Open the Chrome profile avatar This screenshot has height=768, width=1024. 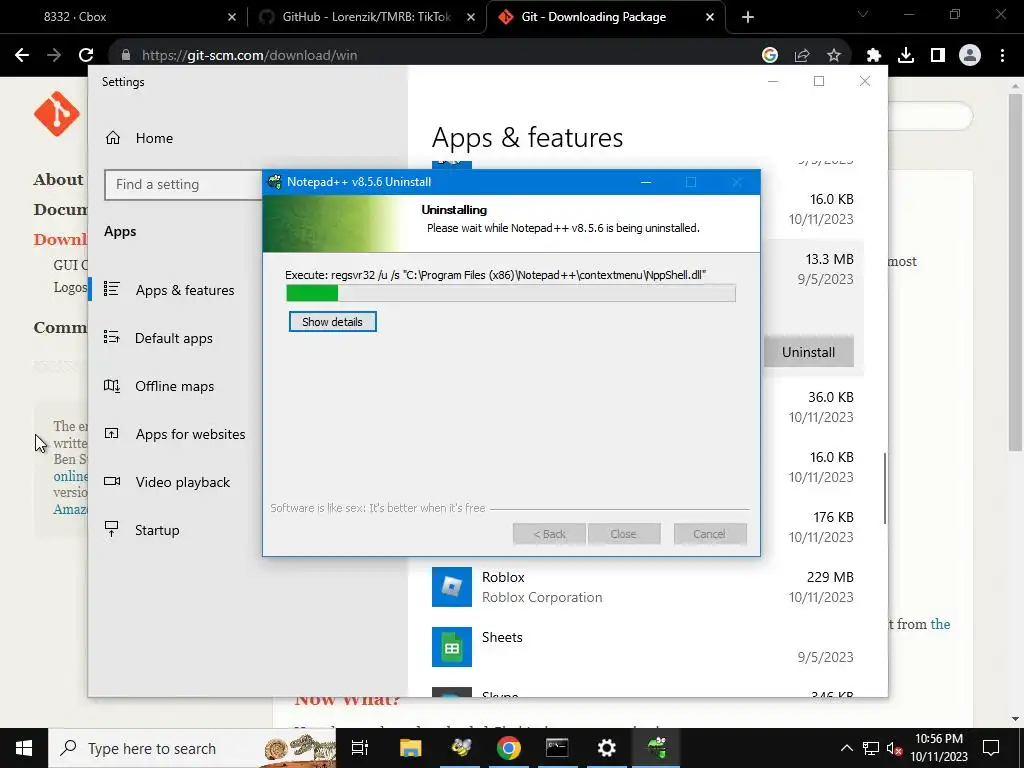tap(970, 56)
